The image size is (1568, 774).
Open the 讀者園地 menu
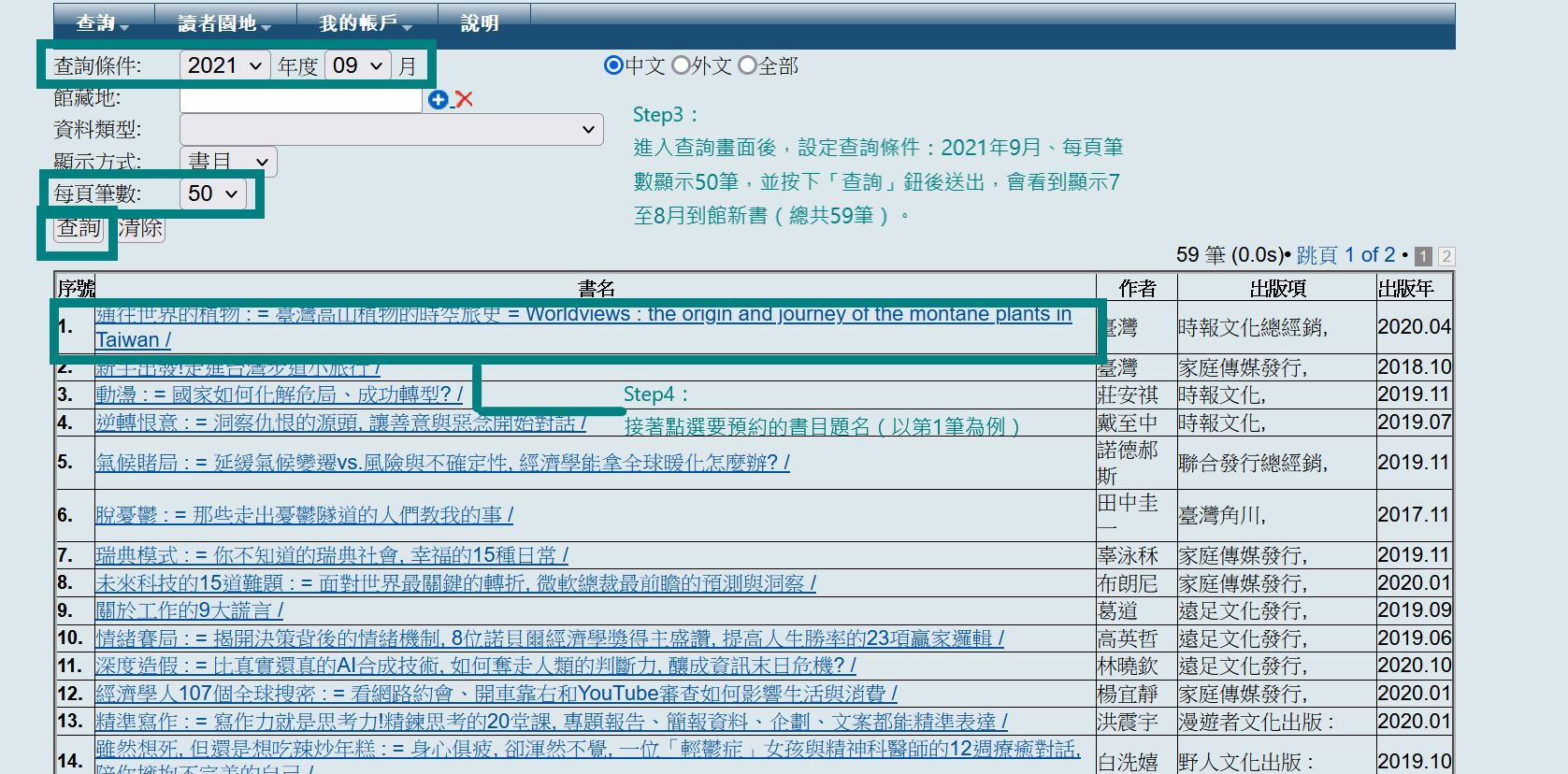[224, 23]
